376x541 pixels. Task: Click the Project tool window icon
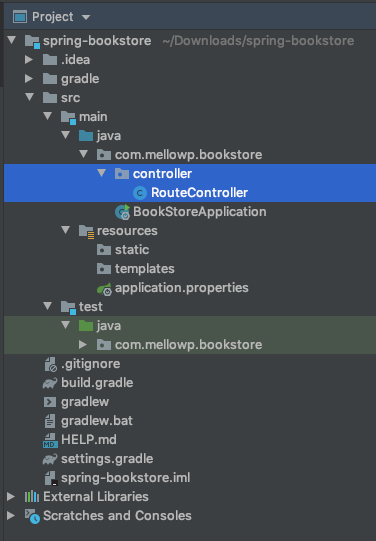point(20,17)
